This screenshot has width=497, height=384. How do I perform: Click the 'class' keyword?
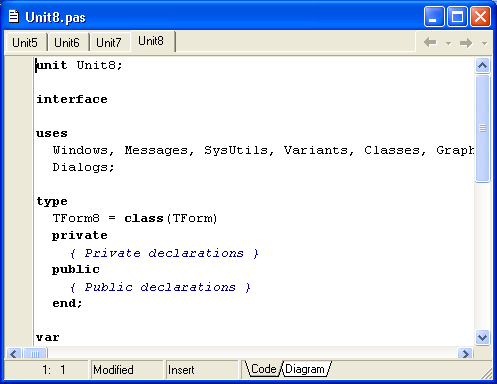[144, 218]
